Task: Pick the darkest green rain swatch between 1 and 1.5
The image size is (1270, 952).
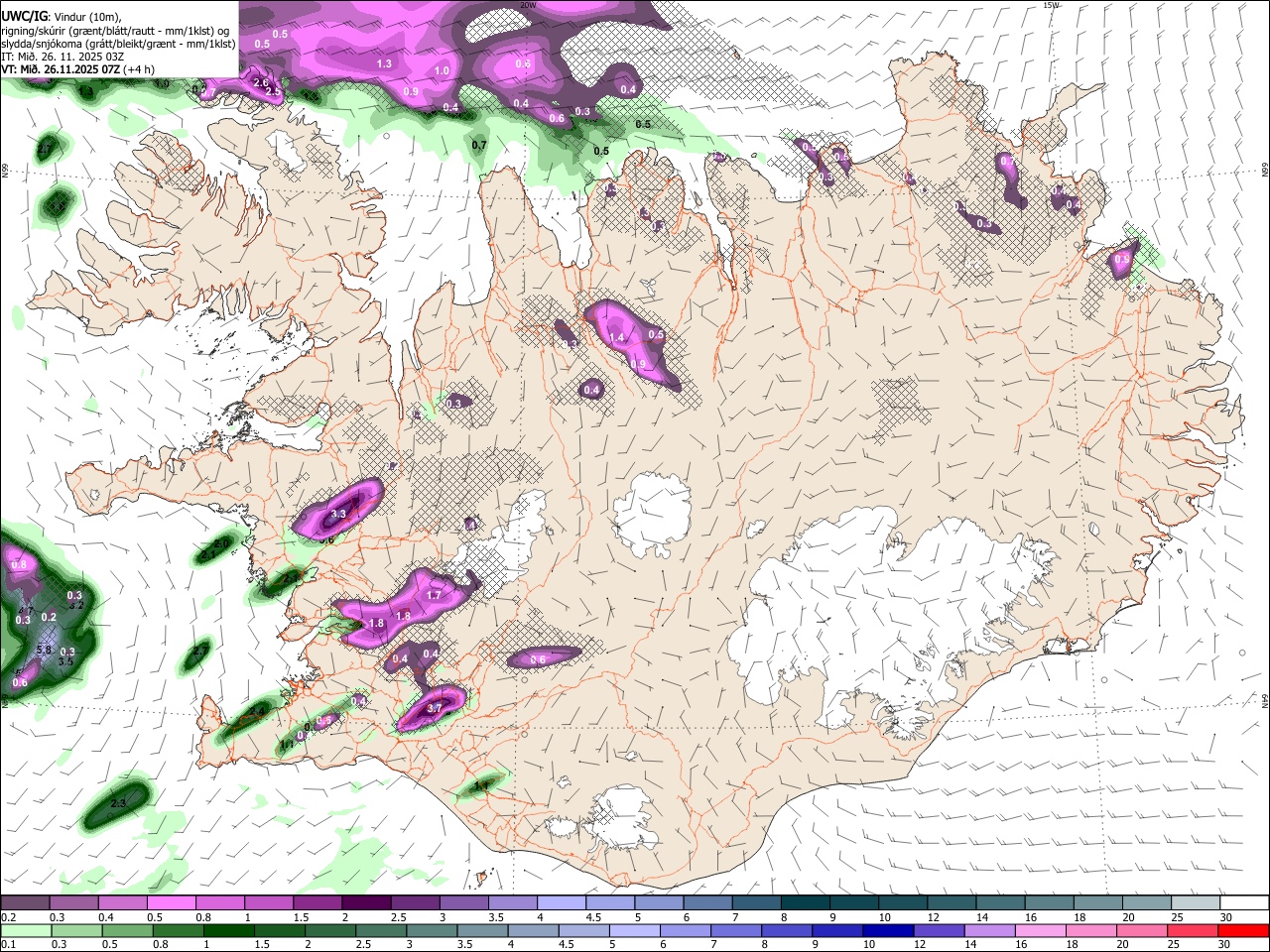Action: tap(228, 930)
